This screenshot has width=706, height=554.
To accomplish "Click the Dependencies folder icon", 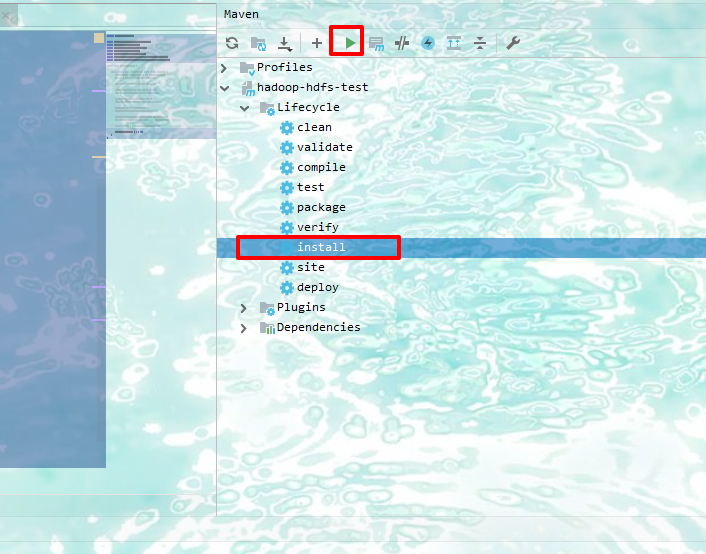I will point(267,328).
